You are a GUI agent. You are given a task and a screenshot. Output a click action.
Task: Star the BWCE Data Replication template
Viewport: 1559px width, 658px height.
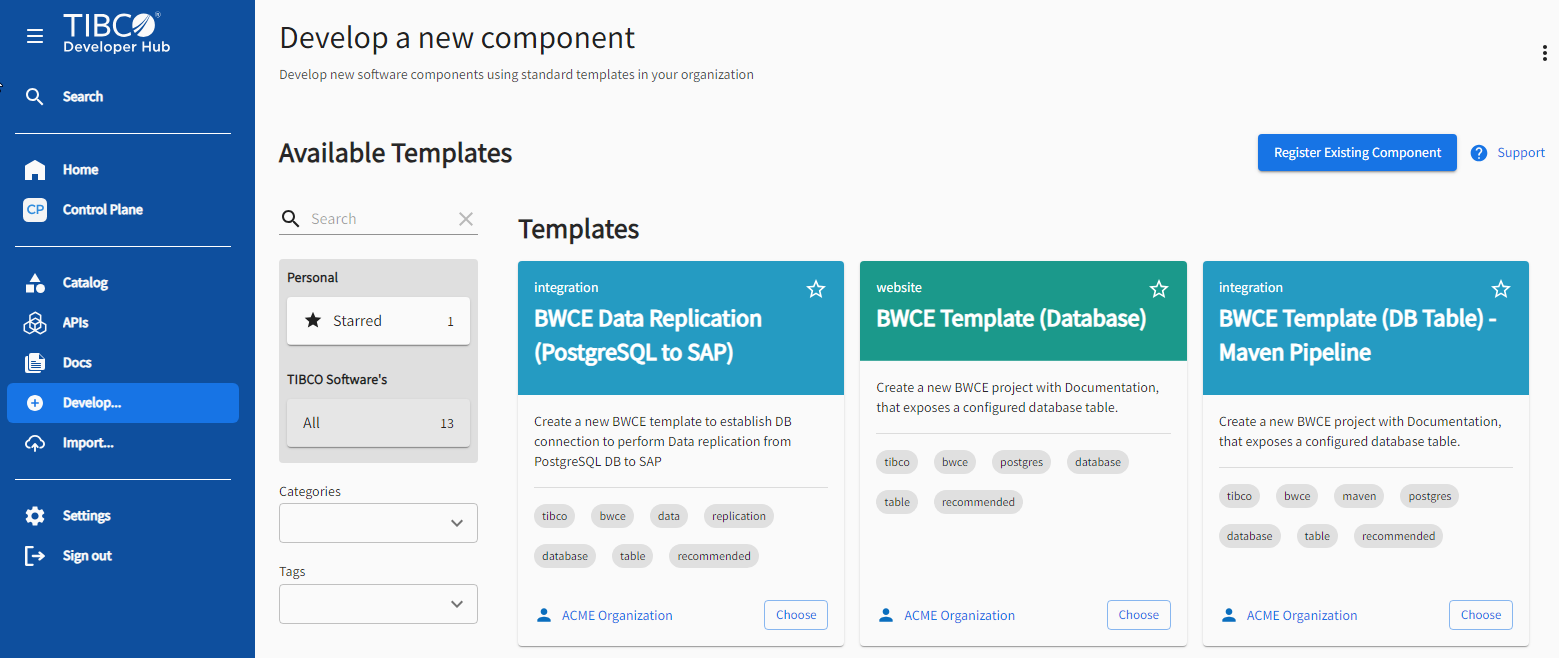pos(816,289)
